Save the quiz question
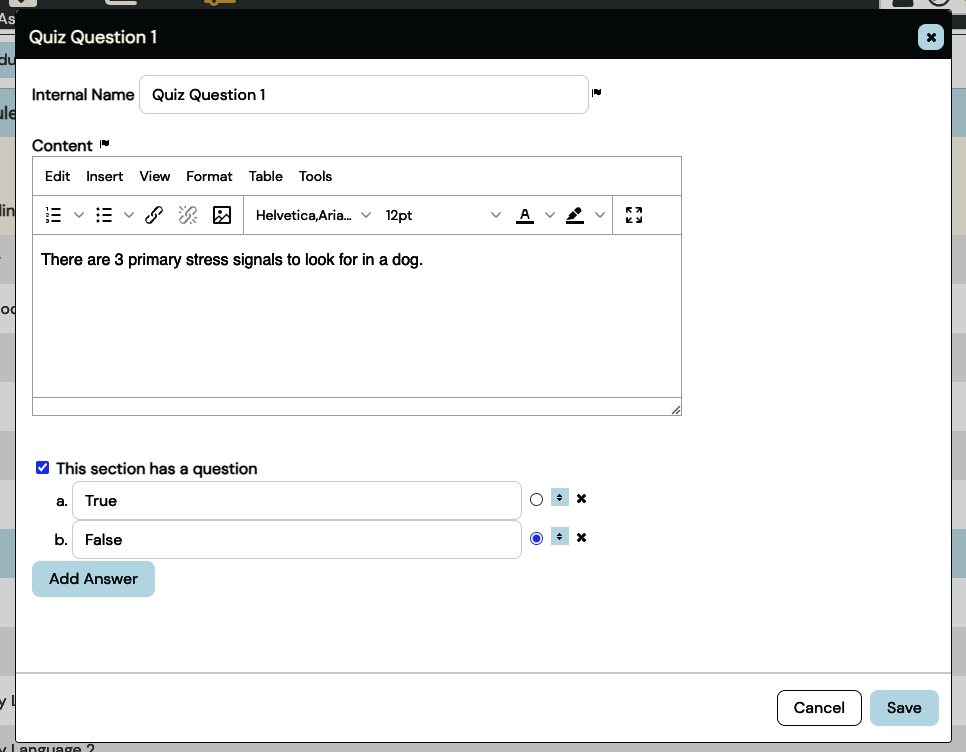Viewport: 966px width, 752px height. 903,708
